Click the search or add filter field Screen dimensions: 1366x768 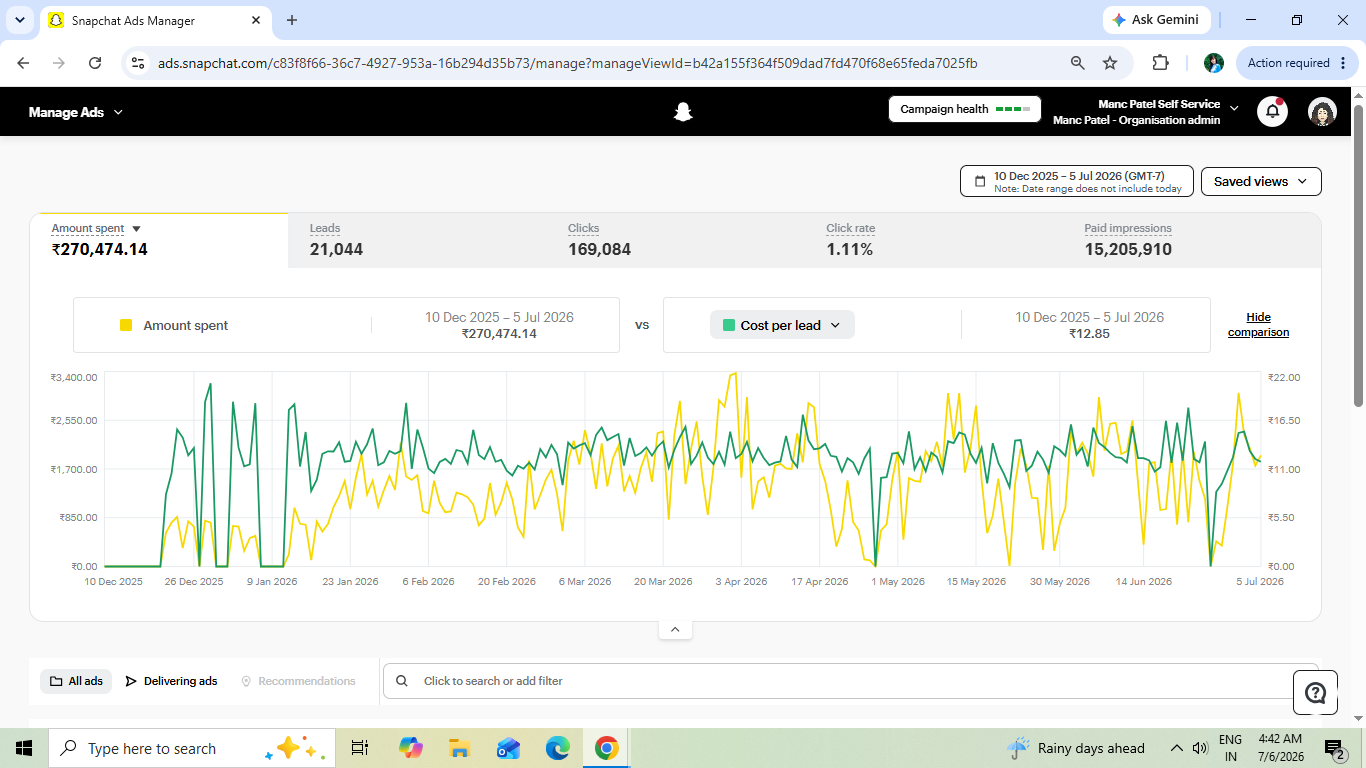point(850,681)
